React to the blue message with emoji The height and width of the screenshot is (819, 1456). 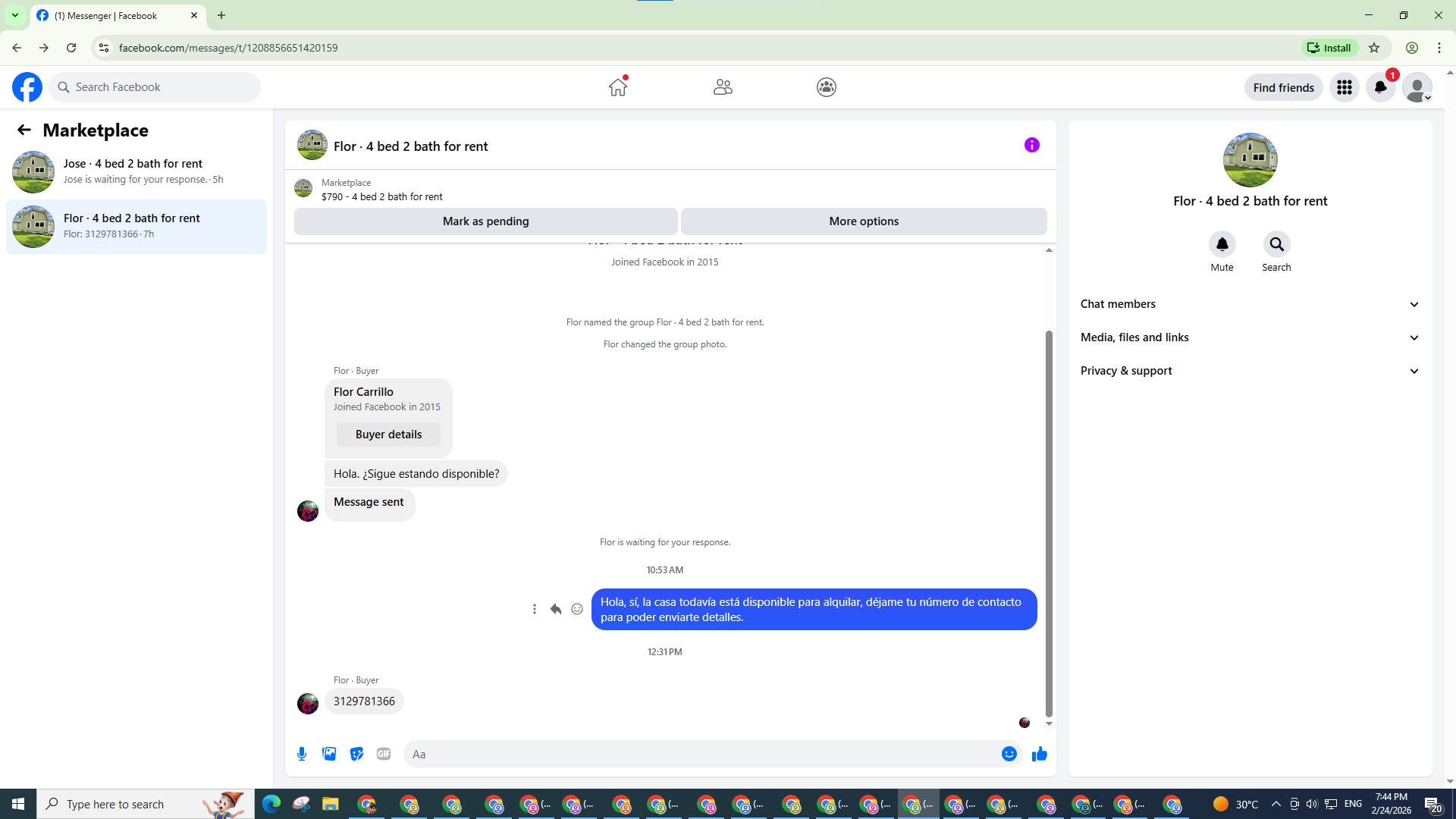[x=577, y=609]
